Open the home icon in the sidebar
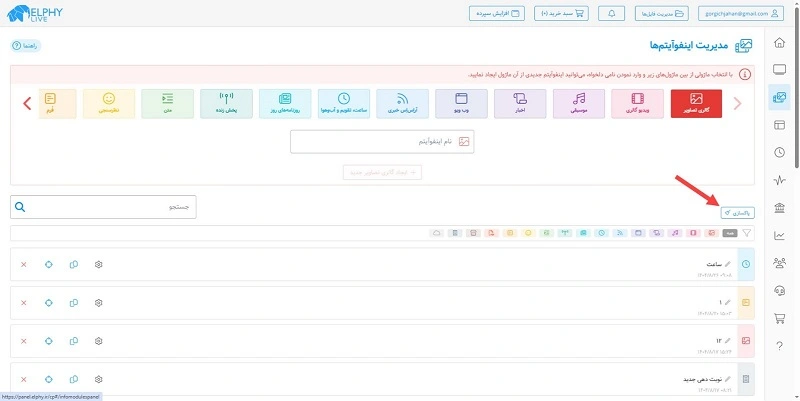The height and width of the screenshot is (401, 800). (x=780, y=42)
